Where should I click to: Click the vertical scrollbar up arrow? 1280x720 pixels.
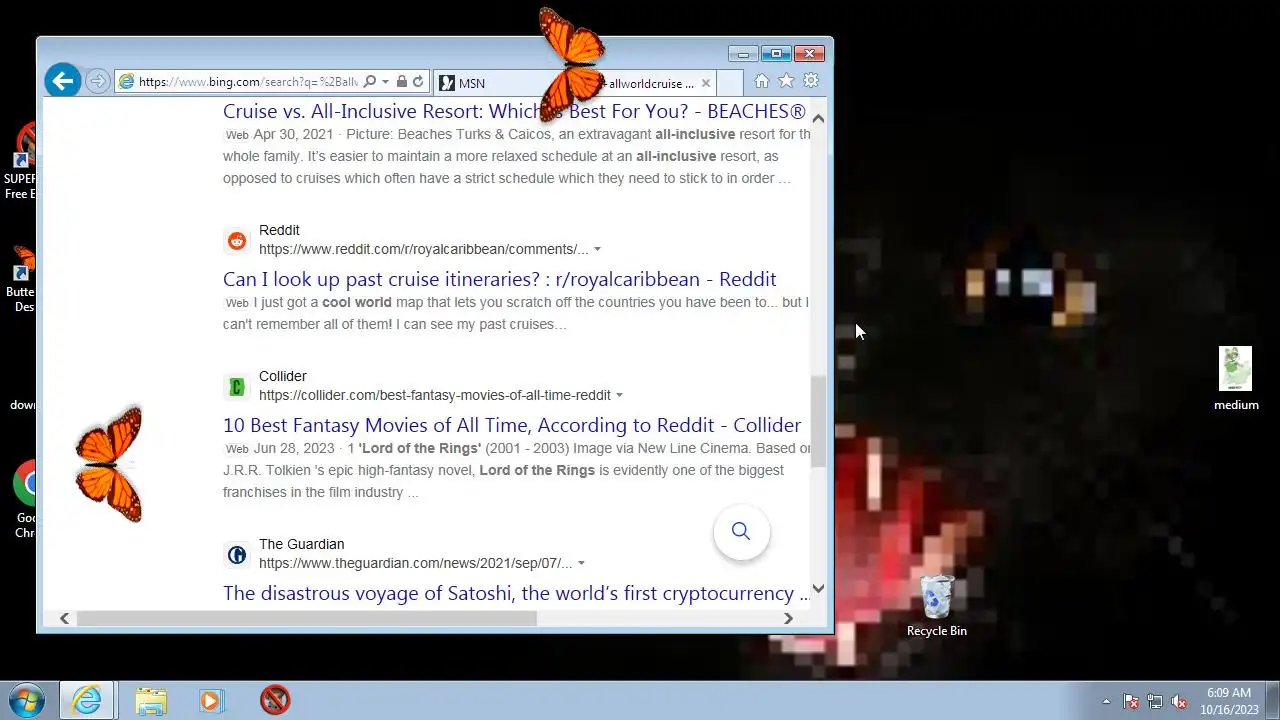818,118
